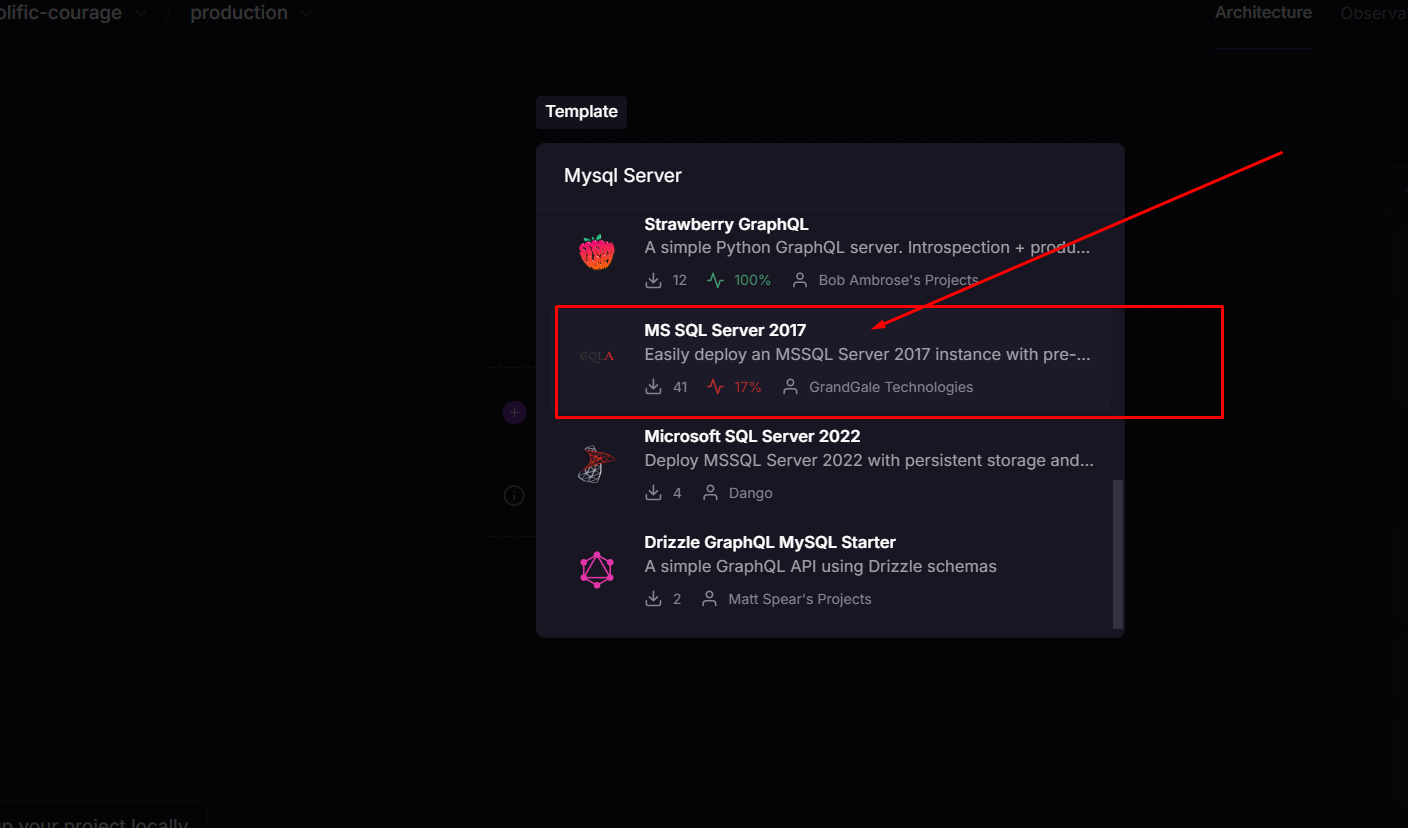Open the production environment dropdown
This screenshot has width=1408, height=828.
[x=251, y=13]
